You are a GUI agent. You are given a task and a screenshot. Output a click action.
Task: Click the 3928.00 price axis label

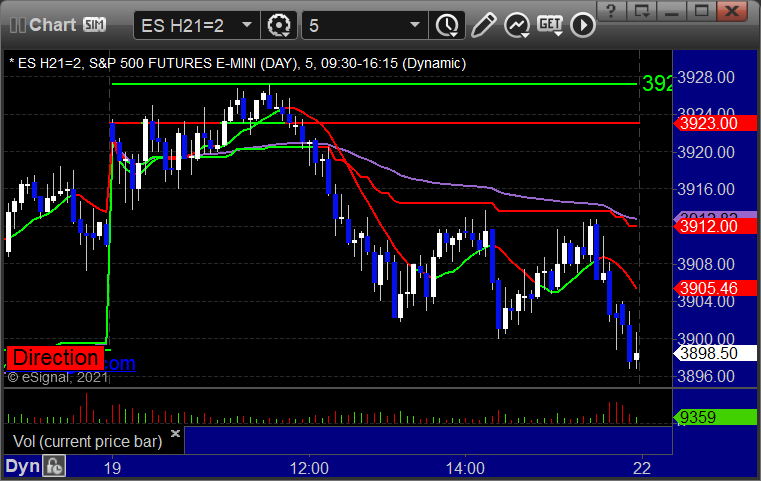(706, 78)
